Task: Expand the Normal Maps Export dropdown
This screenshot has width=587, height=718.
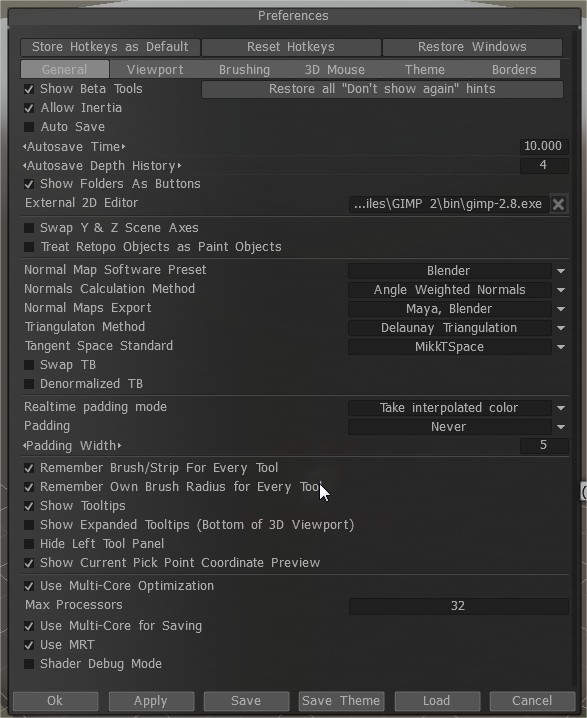Action: pos(449,309)
